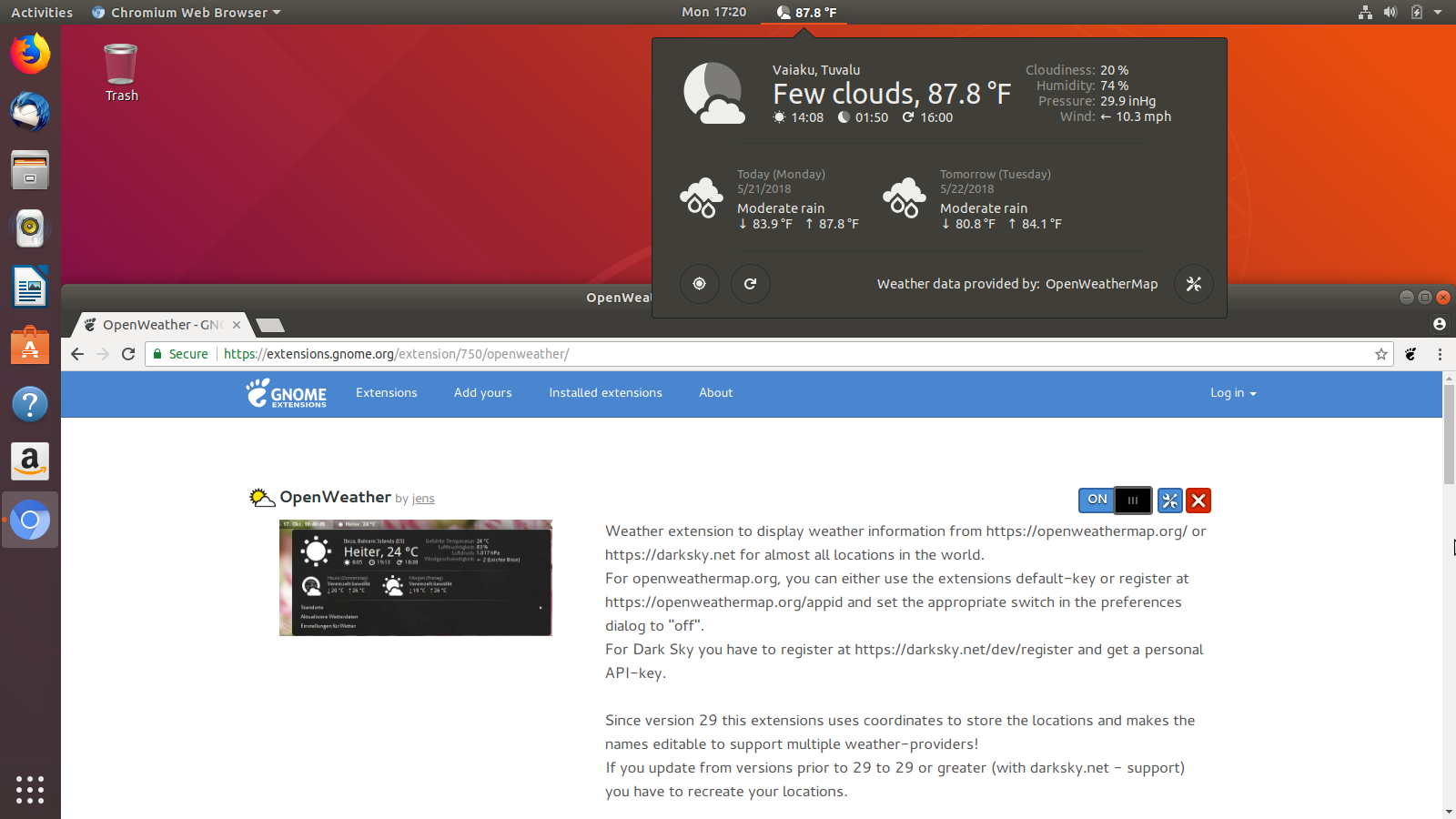Go to Installed extensions
The height and width of the screenshot is (819, 1456).
pos(605,393)
